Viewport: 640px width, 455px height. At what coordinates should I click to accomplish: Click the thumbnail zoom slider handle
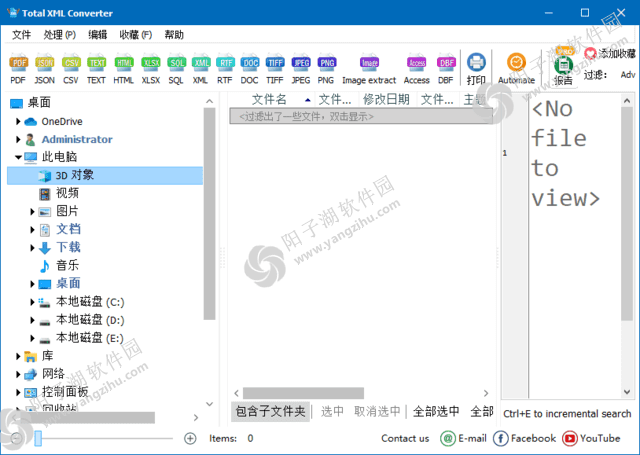click(x=38, y=438)
